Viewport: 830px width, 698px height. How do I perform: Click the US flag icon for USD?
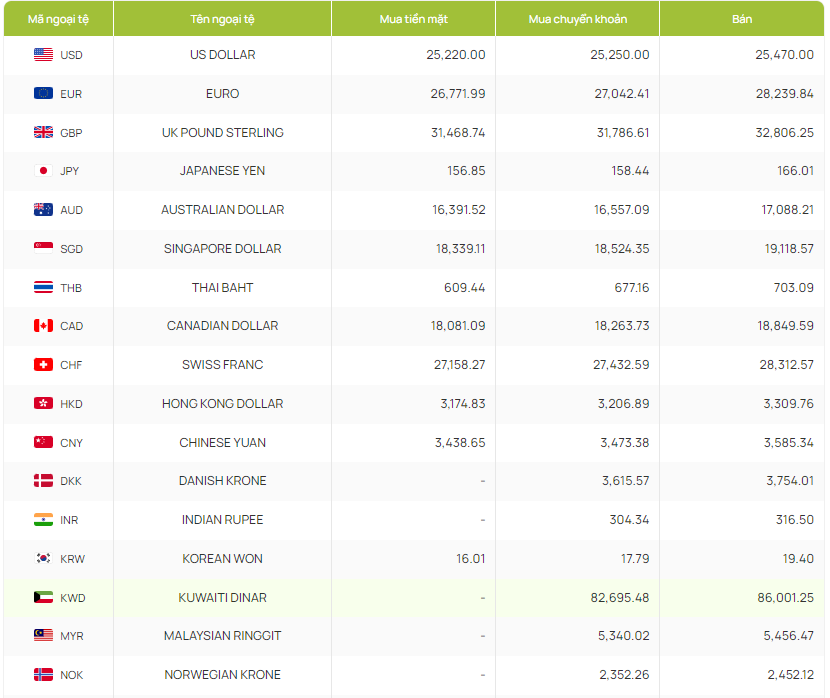point(43,55)
